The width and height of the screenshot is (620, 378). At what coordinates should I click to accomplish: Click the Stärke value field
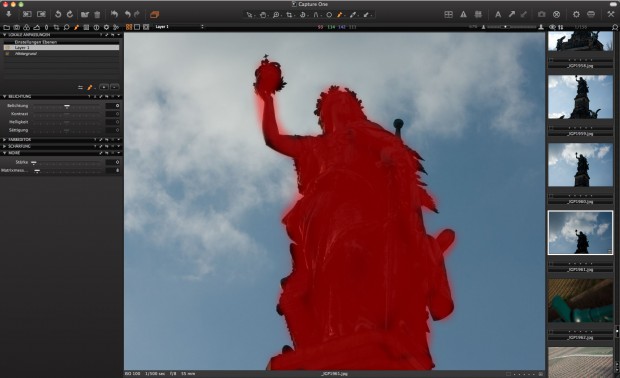pos(113,162)
